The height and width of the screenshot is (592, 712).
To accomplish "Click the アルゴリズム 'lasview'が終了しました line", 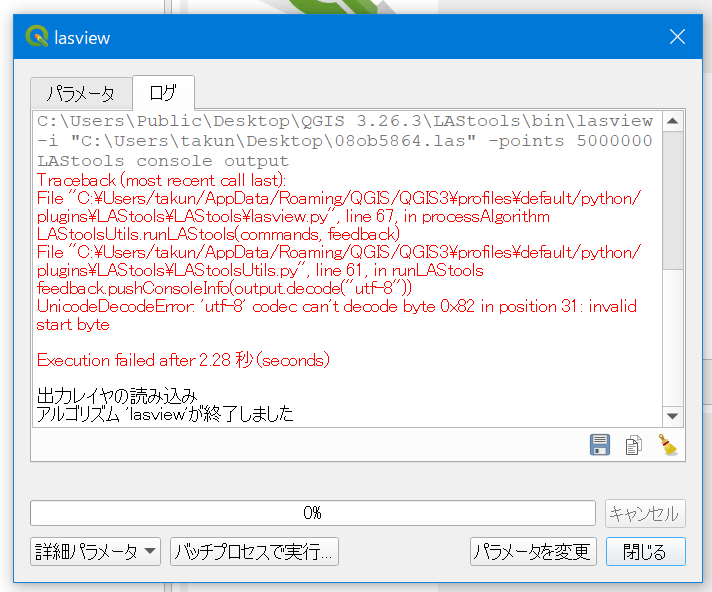I will click(x=165, y=414).
